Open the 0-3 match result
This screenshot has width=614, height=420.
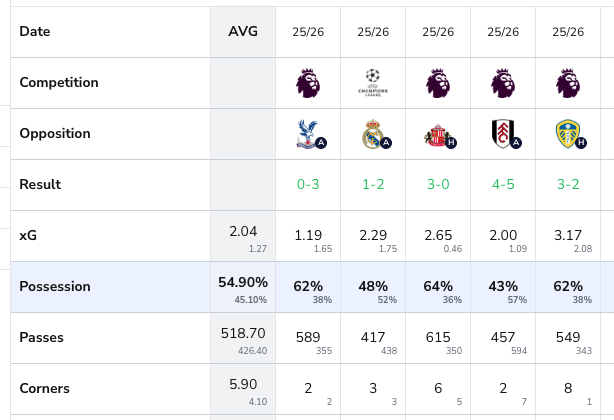click(x=309, y=185)
